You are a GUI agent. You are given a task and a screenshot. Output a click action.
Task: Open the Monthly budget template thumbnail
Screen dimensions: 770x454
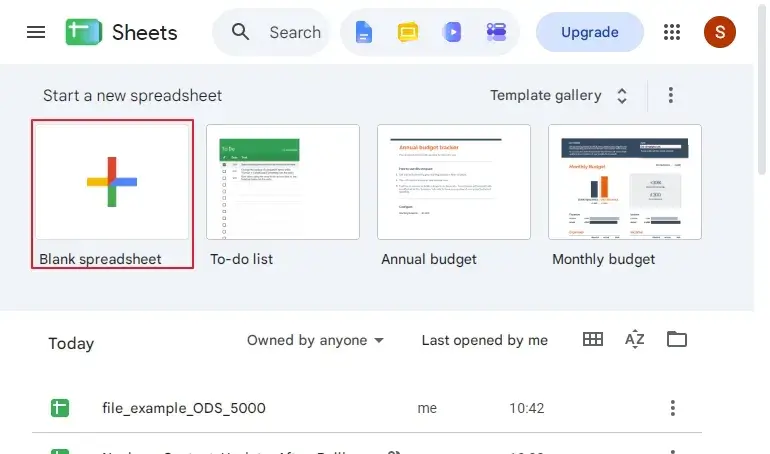pyautogui.click(x=625, y=182)
